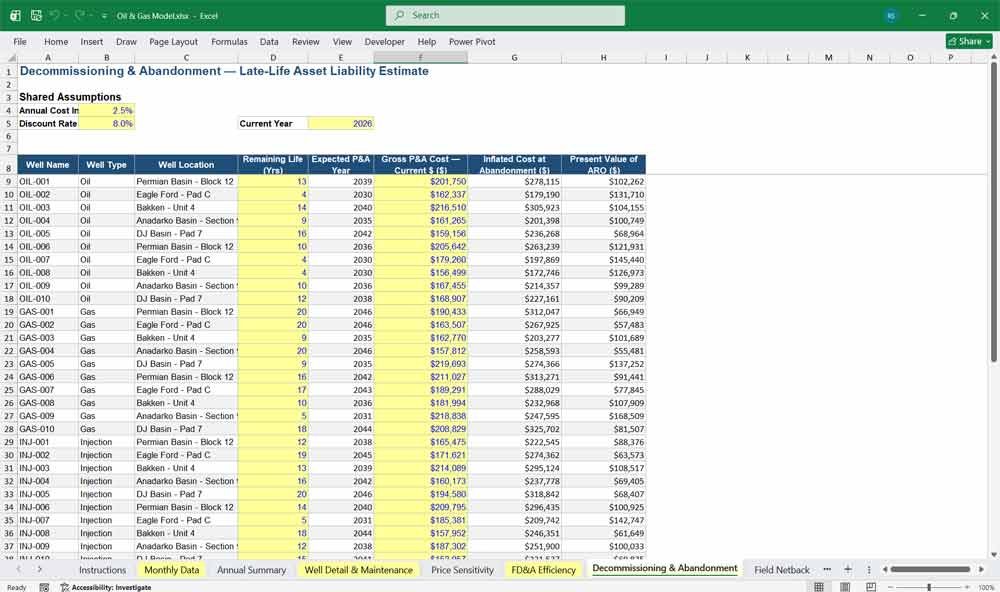Switch to the Home ribbon tab
This screenshot has height=592, width=1000.
coord(56,41)
